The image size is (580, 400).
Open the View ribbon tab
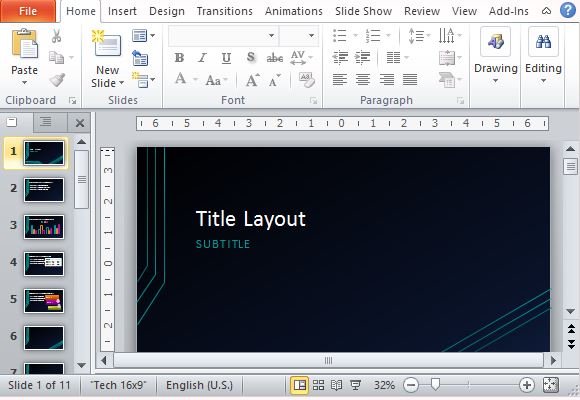464,11
